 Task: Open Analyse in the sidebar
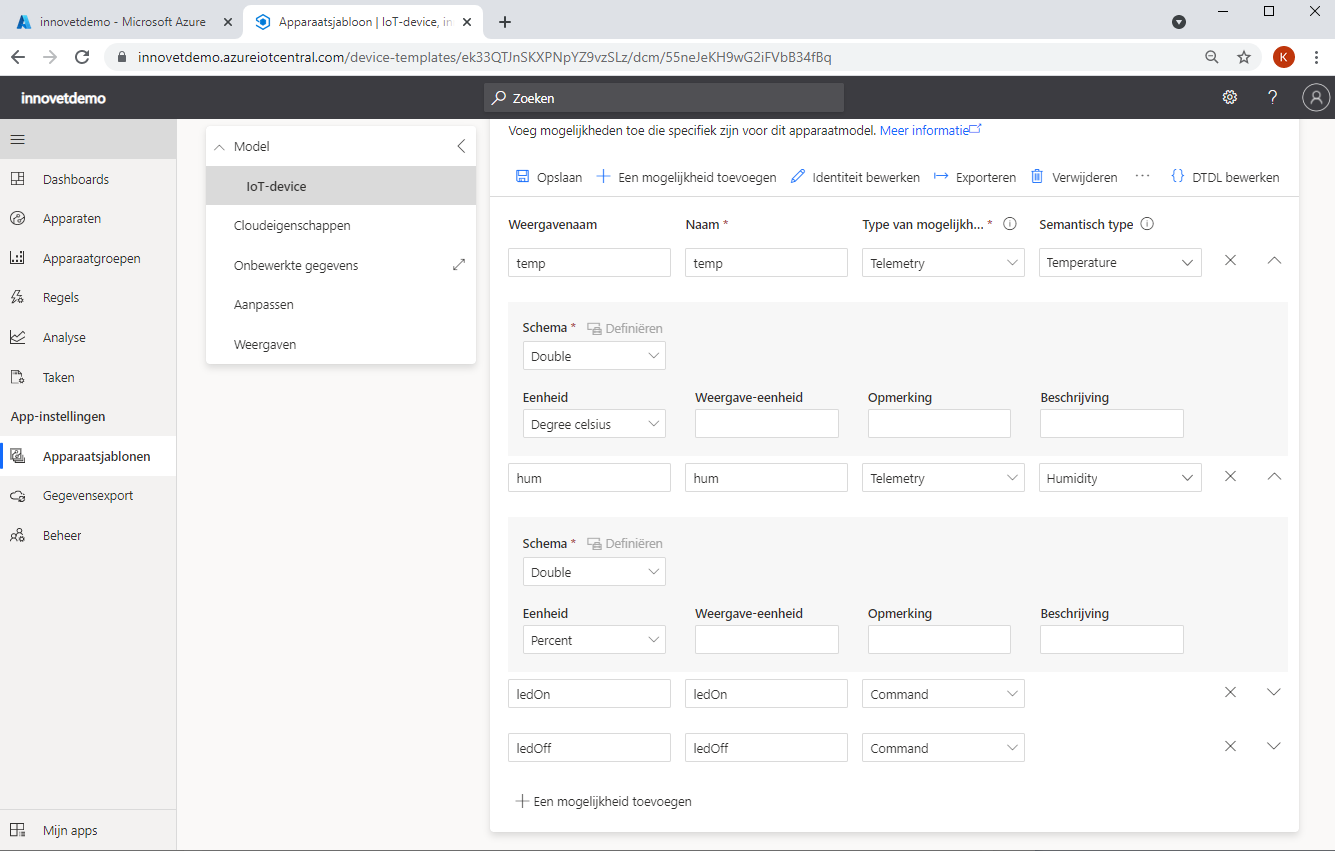click(88, 337)
